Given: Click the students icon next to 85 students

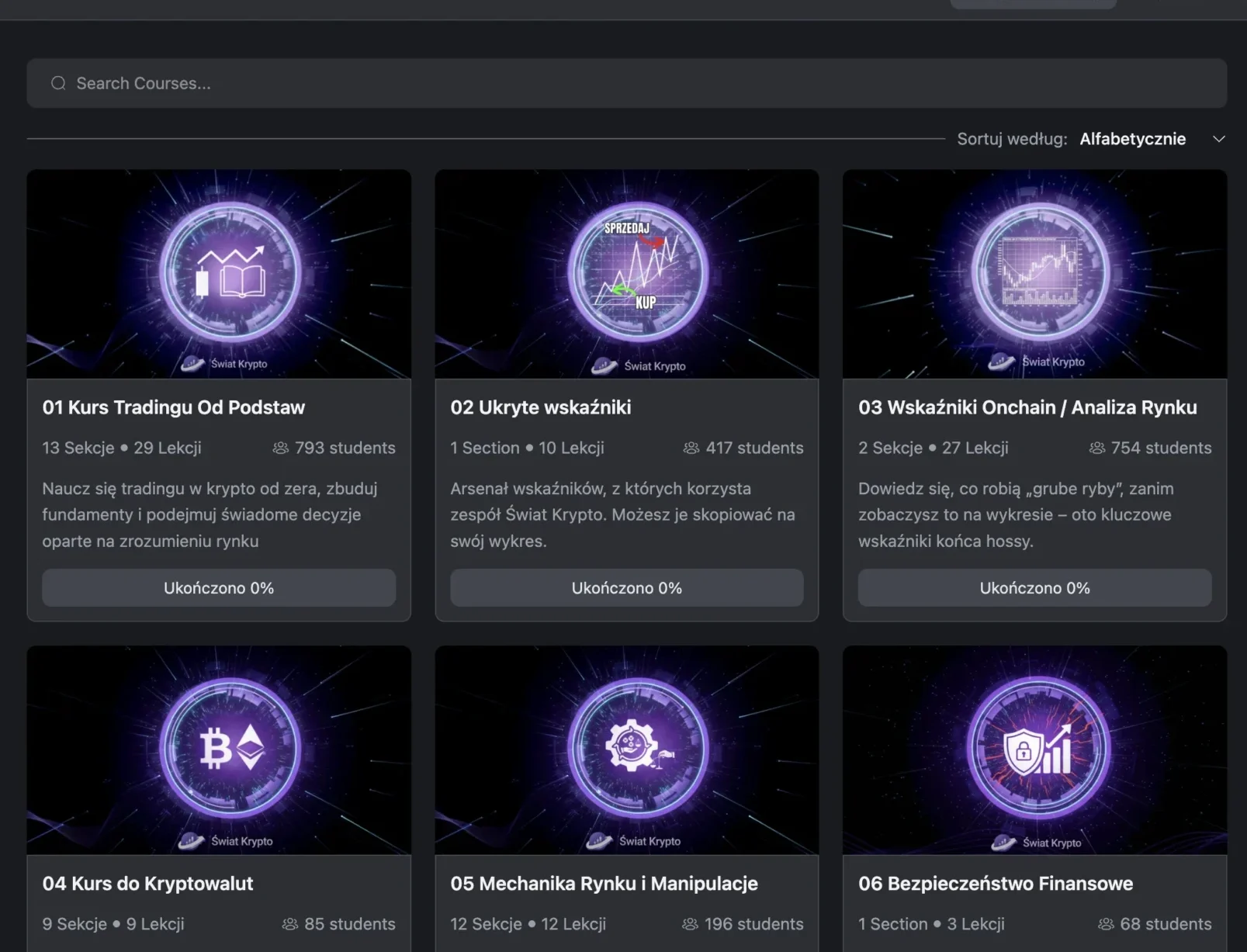Looking at the screenshot, I should [290, 924].
